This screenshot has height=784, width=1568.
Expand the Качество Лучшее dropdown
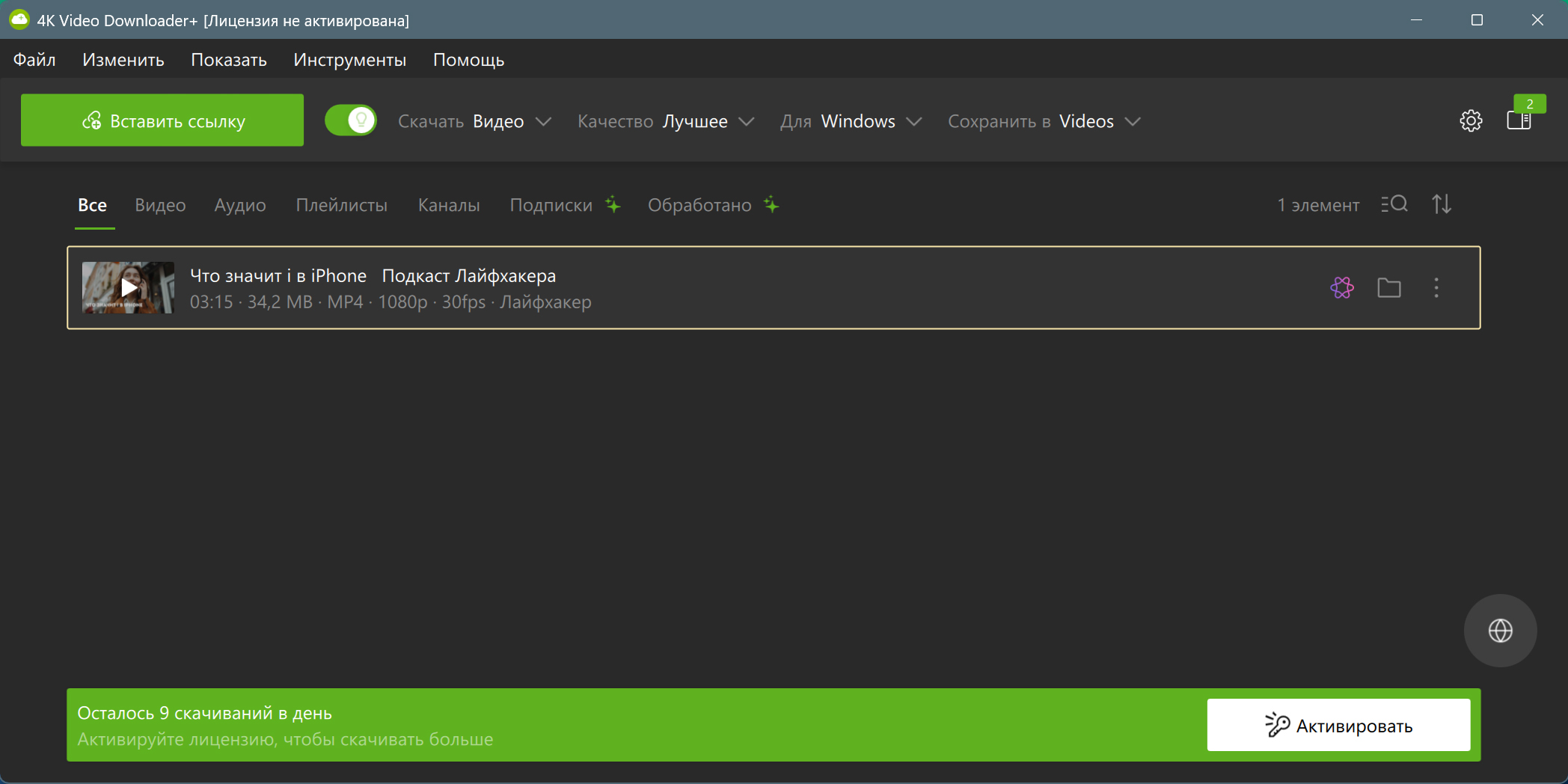(x=666, y=121)
